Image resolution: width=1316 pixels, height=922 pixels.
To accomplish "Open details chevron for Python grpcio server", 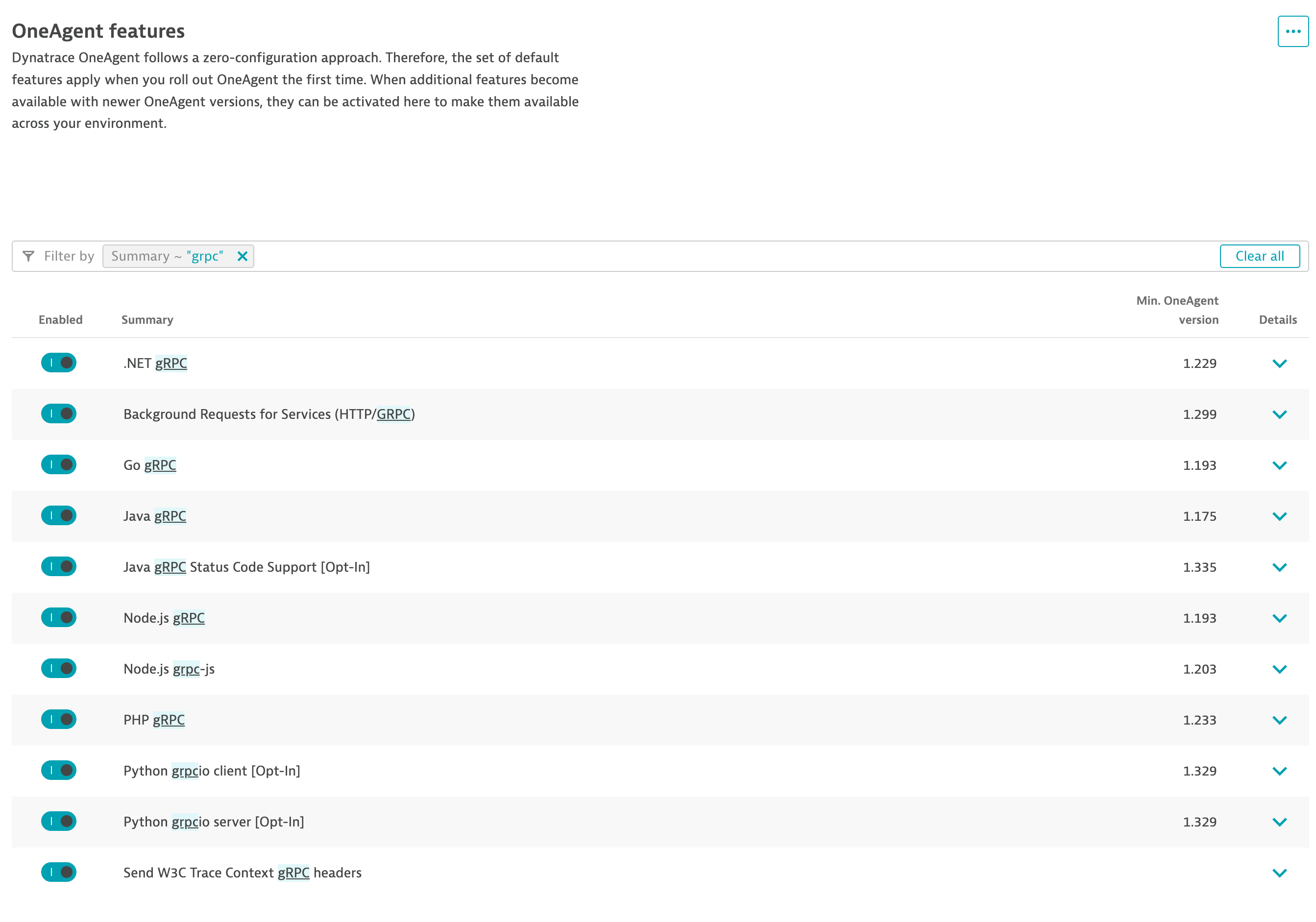I will pyautogui.click(x=1279, y=822).
